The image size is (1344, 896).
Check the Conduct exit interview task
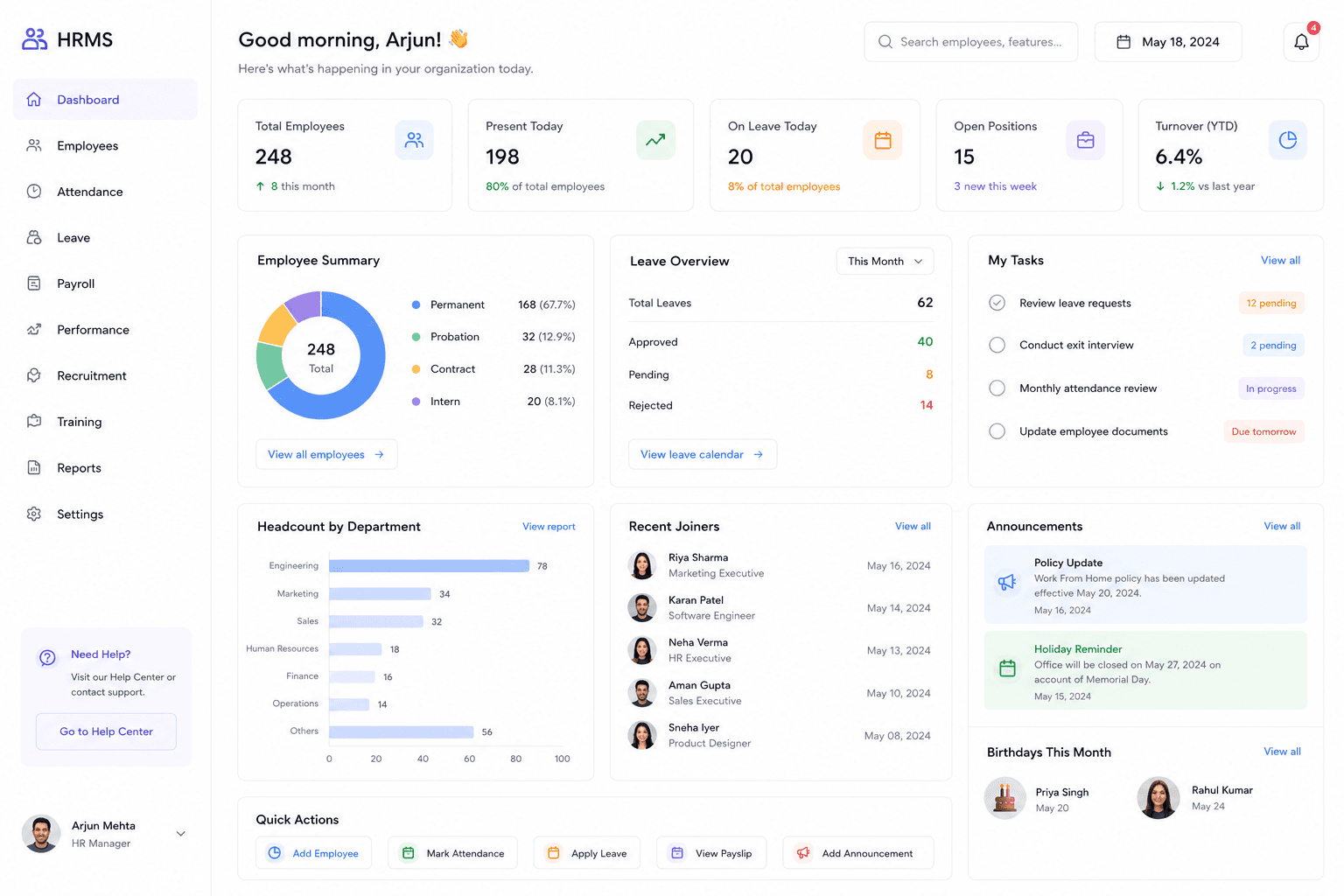point(997,345)
